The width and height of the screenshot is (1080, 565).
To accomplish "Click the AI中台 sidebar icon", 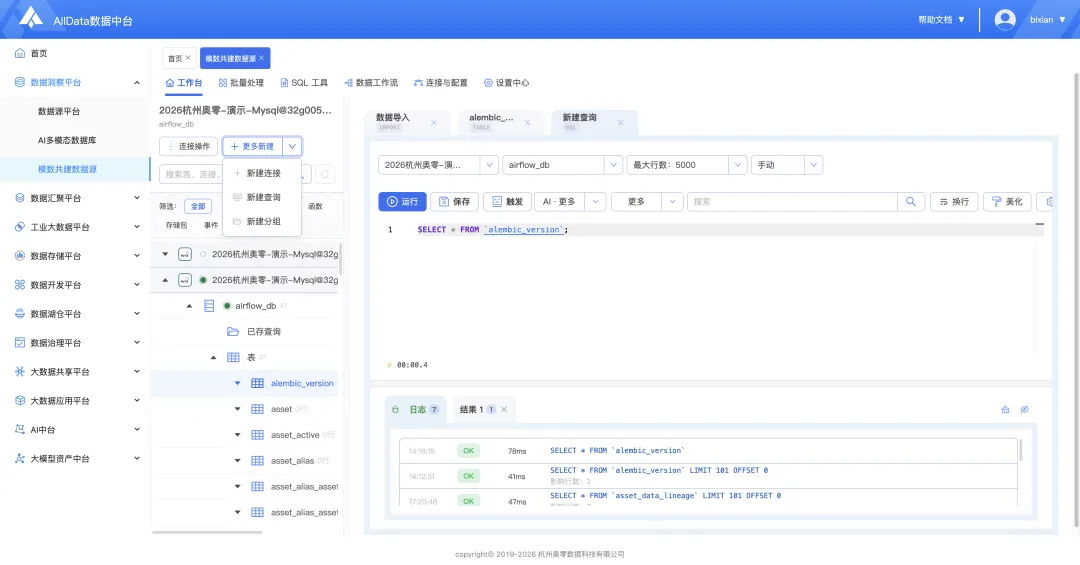I will pos(20,429).
